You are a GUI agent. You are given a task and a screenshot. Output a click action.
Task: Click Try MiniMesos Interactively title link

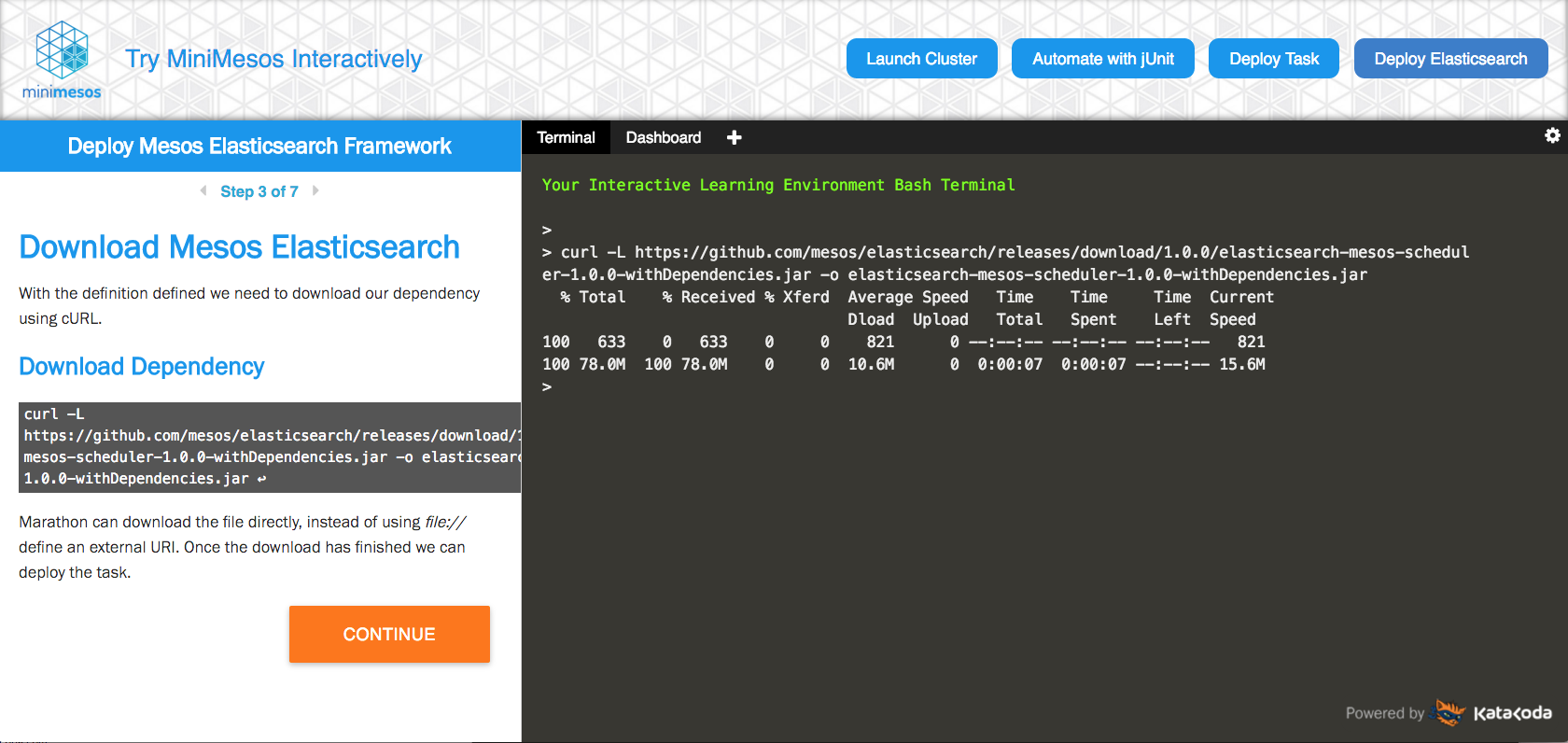coord(273,59)
